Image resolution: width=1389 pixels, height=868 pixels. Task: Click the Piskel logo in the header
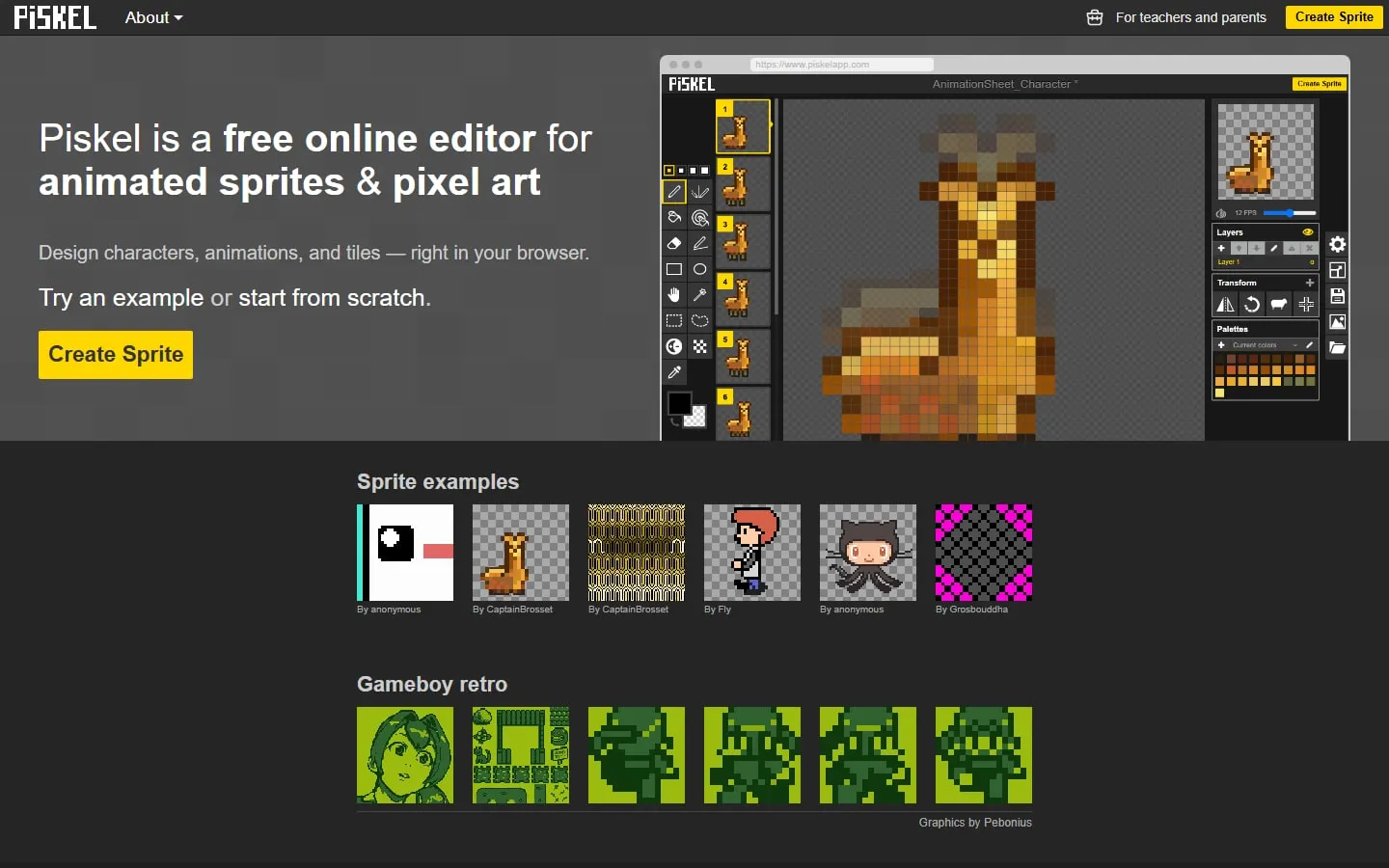[55, 17]
